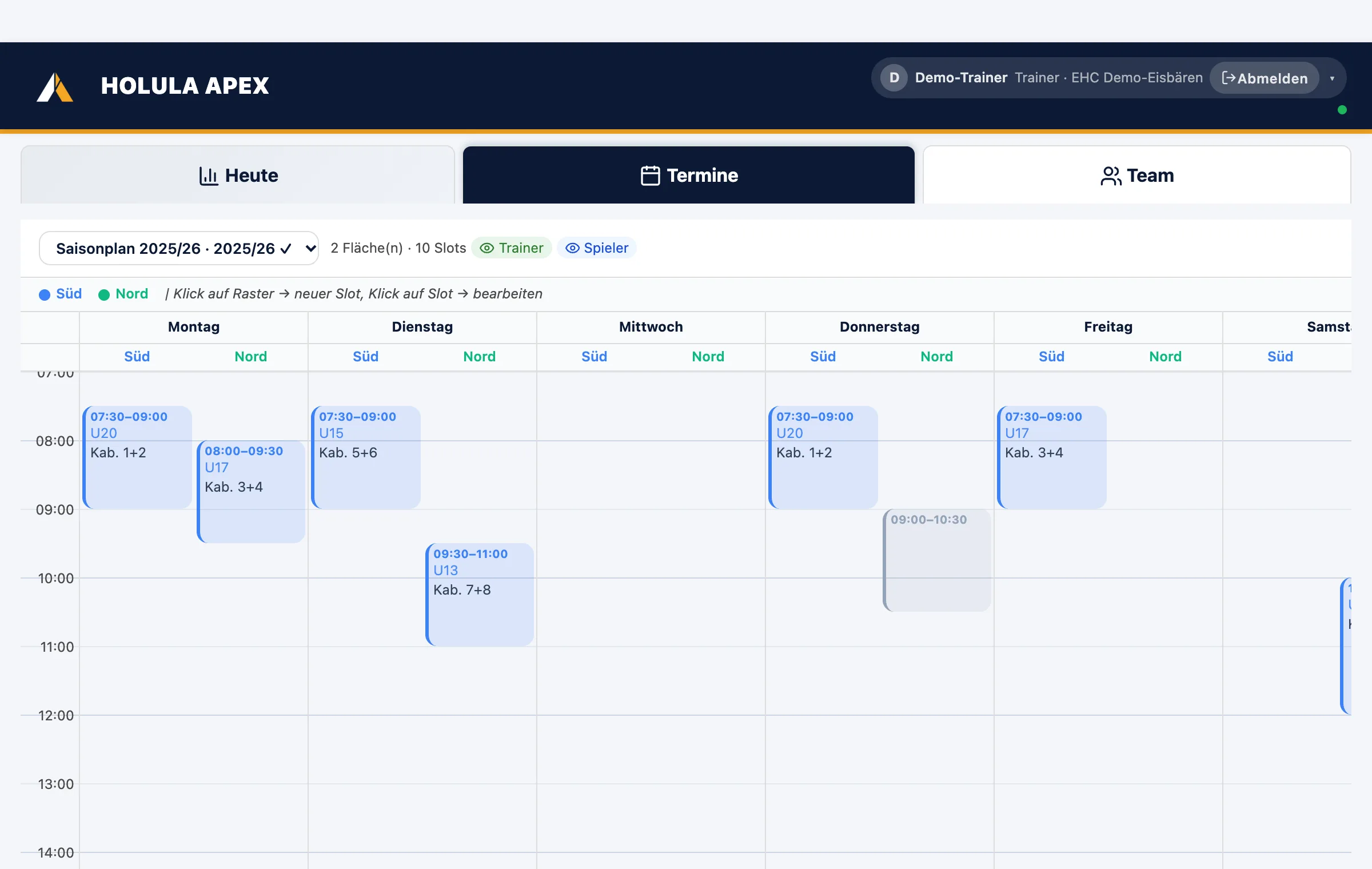1372x869 pixels.
Task: Click the Süd column under Mittwoch
Action: (595, 357)
